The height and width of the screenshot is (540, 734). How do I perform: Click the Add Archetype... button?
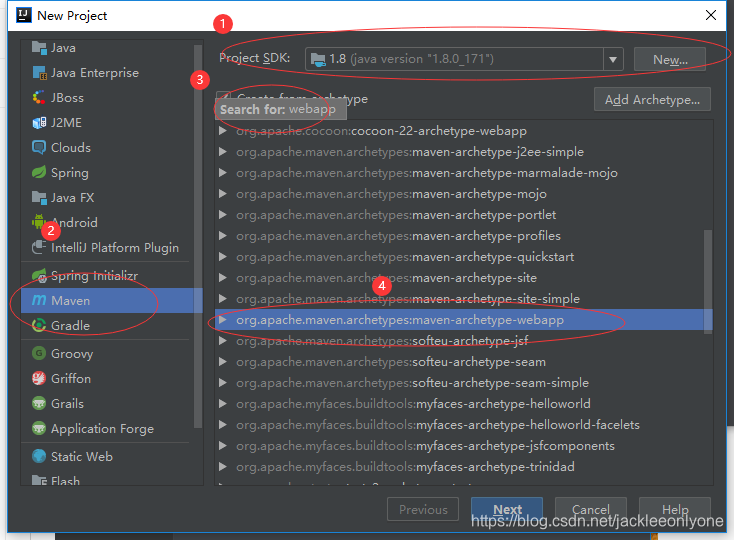[x=652, y=99]
